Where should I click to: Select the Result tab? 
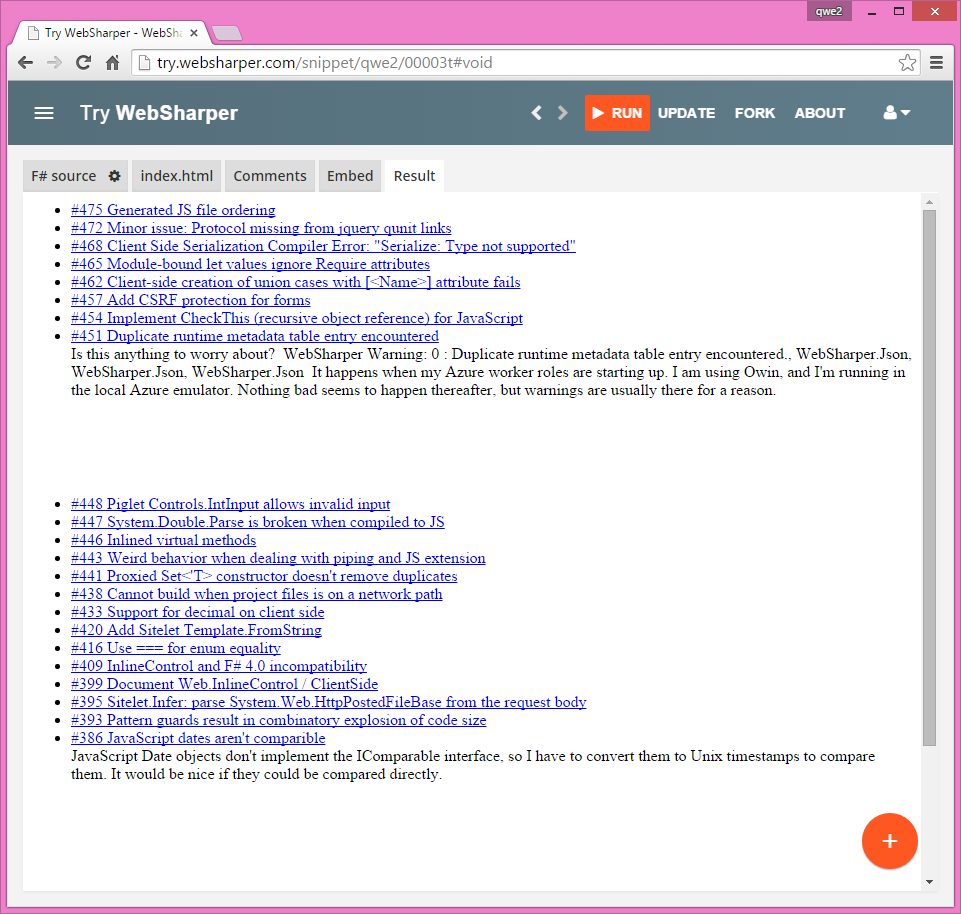pyautogui.click(x=414, y=176)
